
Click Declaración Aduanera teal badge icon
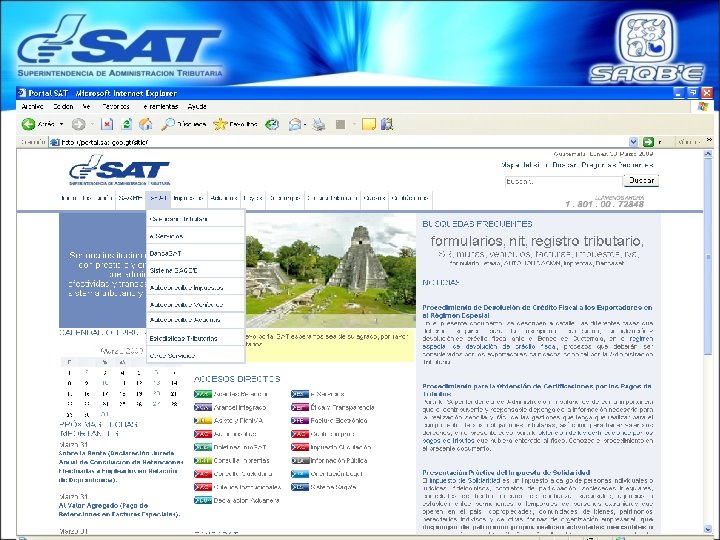click(202, 501)
